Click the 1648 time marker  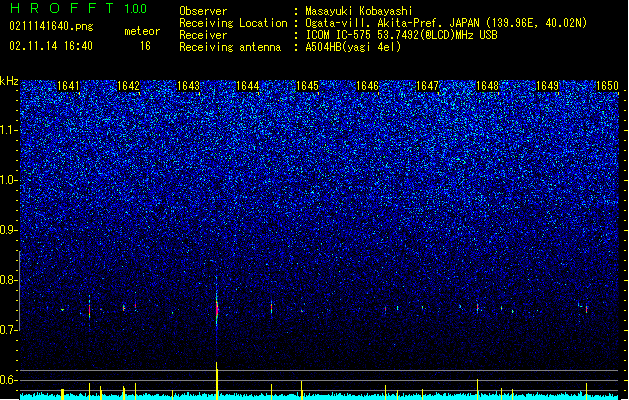487,86
